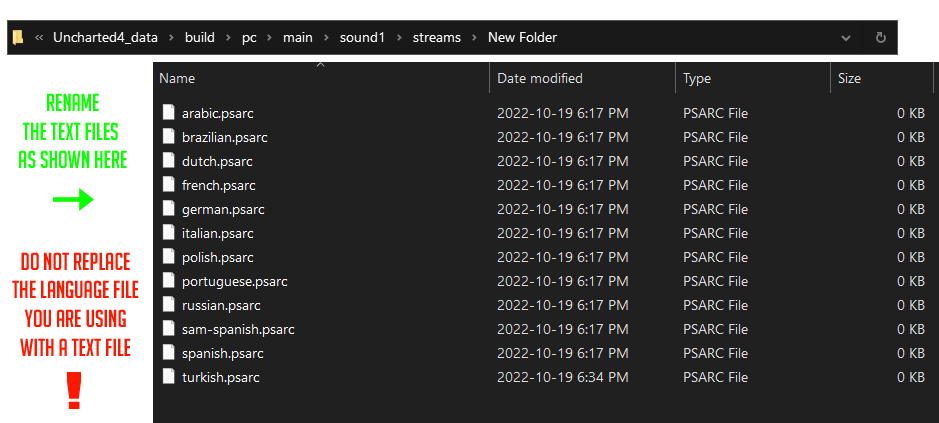Select the turkish.psarc file icon
This screenshot has height=423, width=939.
(x=168, y=377)
